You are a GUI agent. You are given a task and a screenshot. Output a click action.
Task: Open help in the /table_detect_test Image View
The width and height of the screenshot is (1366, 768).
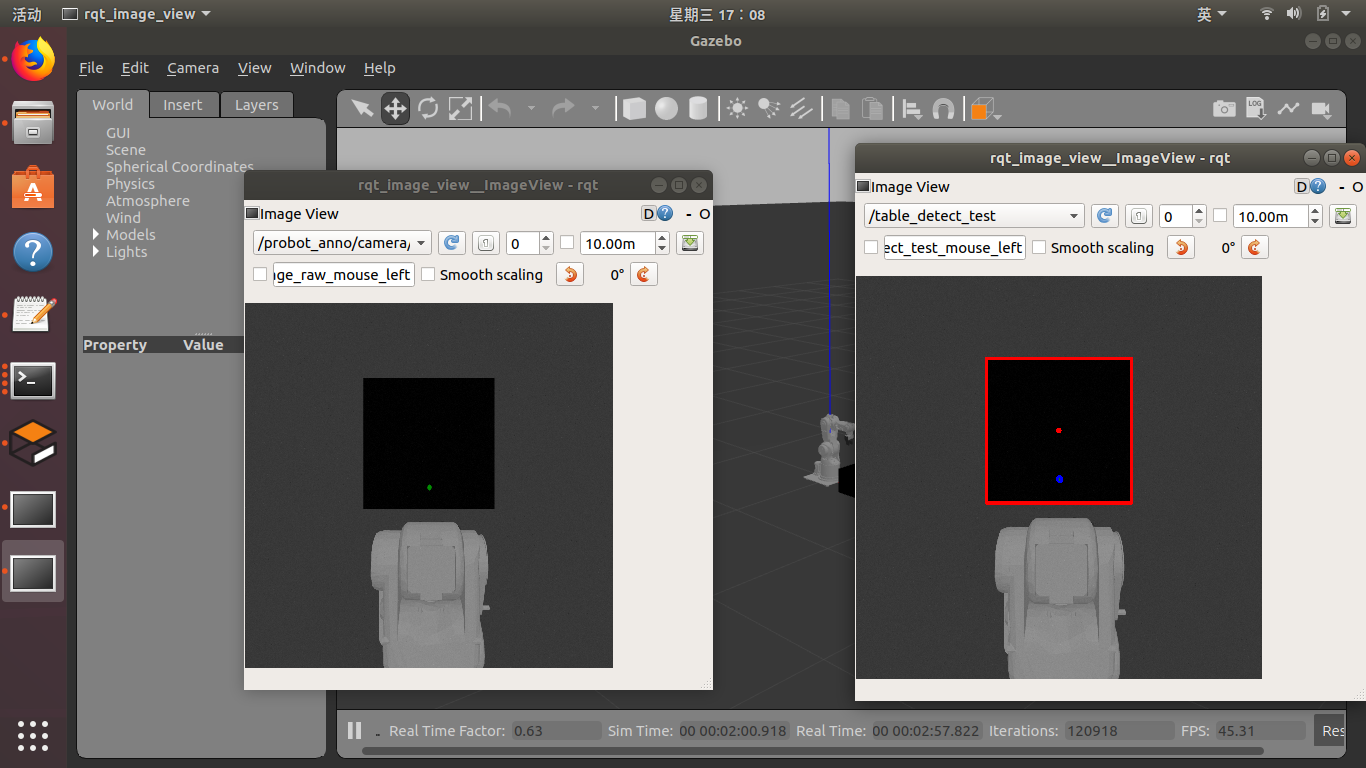click(x=1318, y=187)
